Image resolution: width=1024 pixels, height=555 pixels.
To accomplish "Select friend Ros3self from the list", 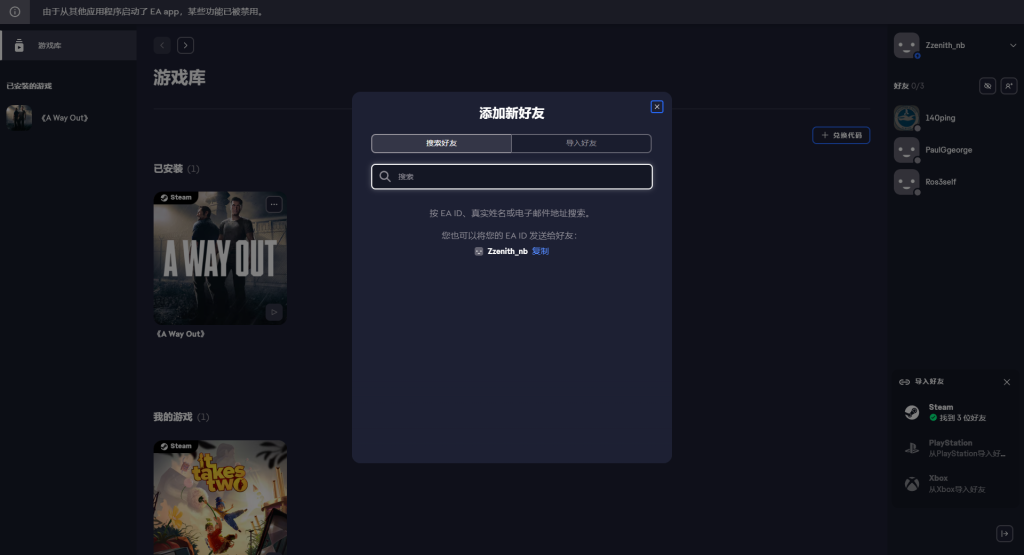I will coord(940,182).
